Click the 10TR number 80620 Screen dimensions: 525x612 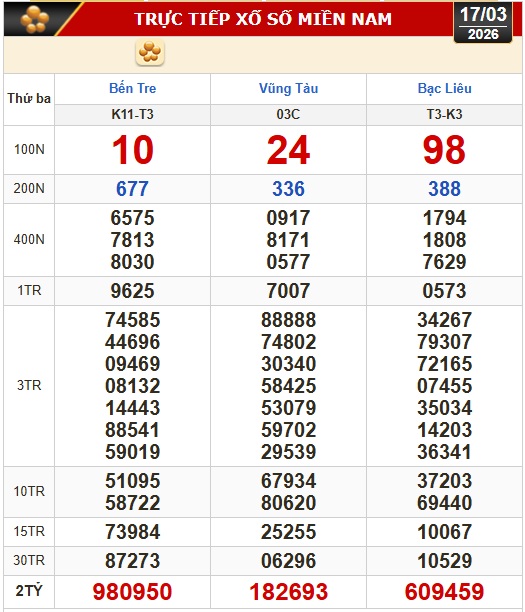click(x=288, y=503)
